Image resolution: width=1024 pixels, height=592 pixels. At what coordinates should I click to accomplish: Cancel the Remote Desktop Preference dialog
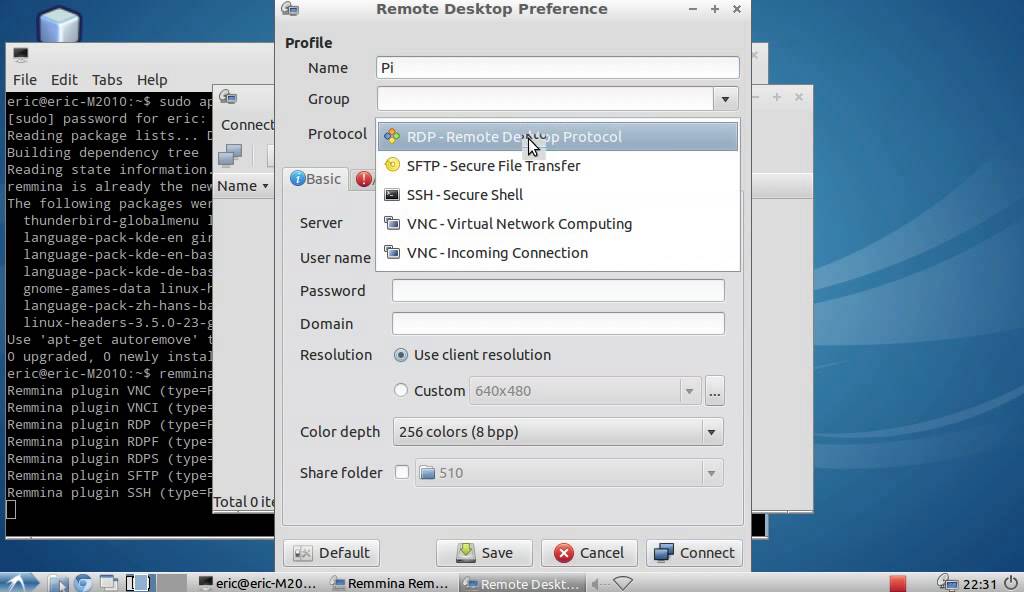click(x=588, y=553)
